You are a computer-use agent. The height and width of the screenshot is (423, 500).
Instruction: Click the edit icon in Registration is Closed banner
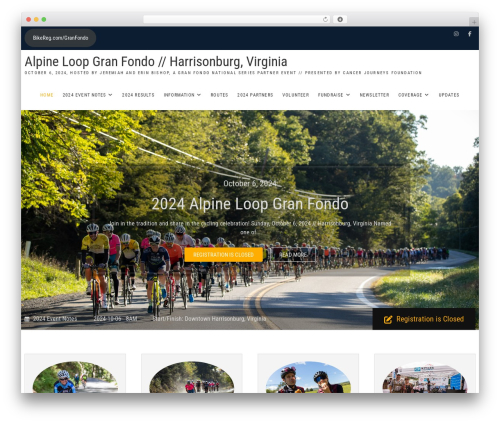pos(388,319)
